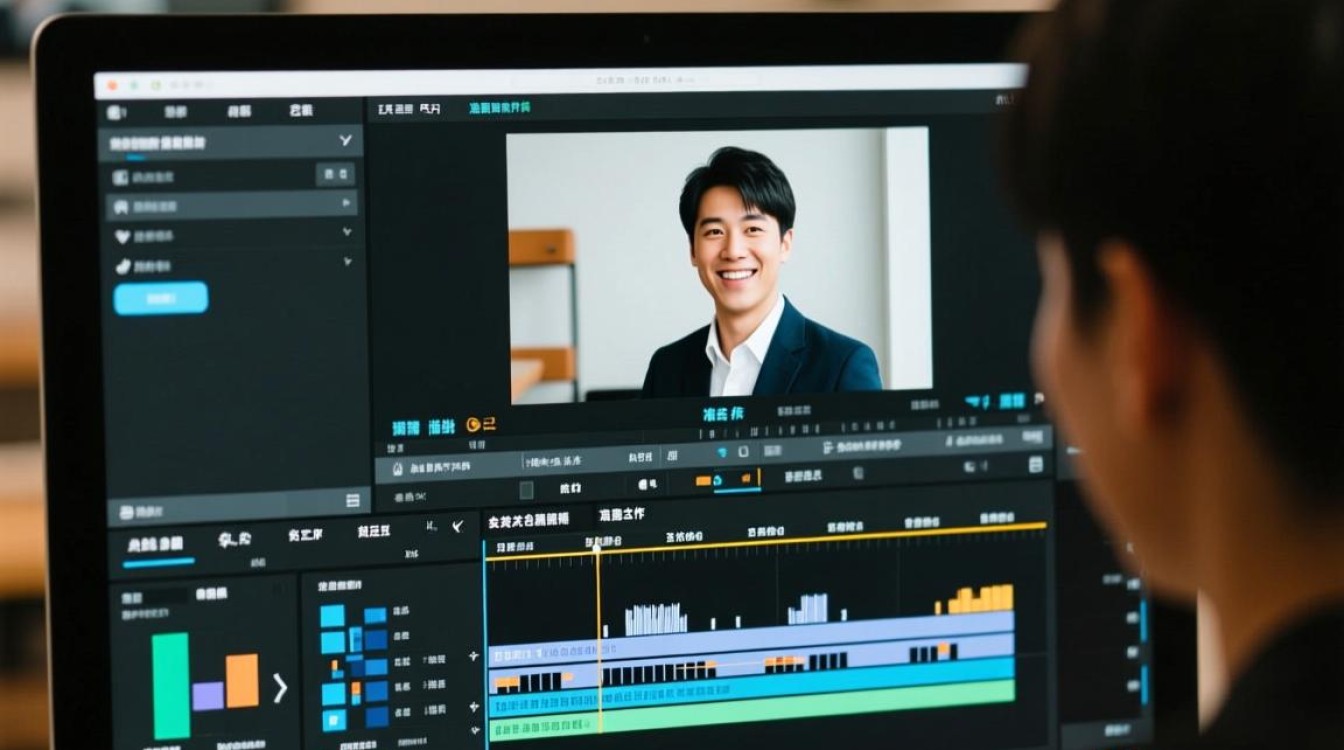Click the yellow range bar above the timeline
The image size is (1344, 750).
click(x=765, y=541)
